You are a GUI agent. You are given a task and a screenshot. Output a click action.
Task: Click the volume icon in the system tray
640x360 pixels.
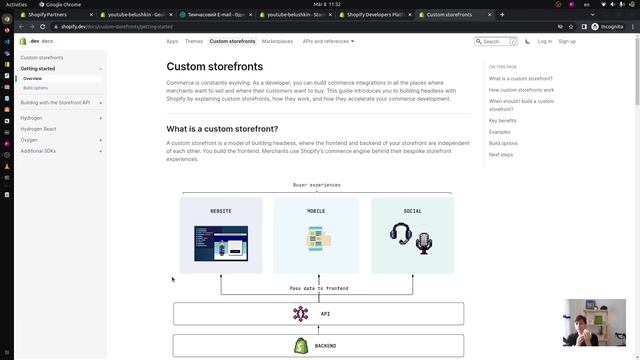pyautogui.click(x=612, y=4)
